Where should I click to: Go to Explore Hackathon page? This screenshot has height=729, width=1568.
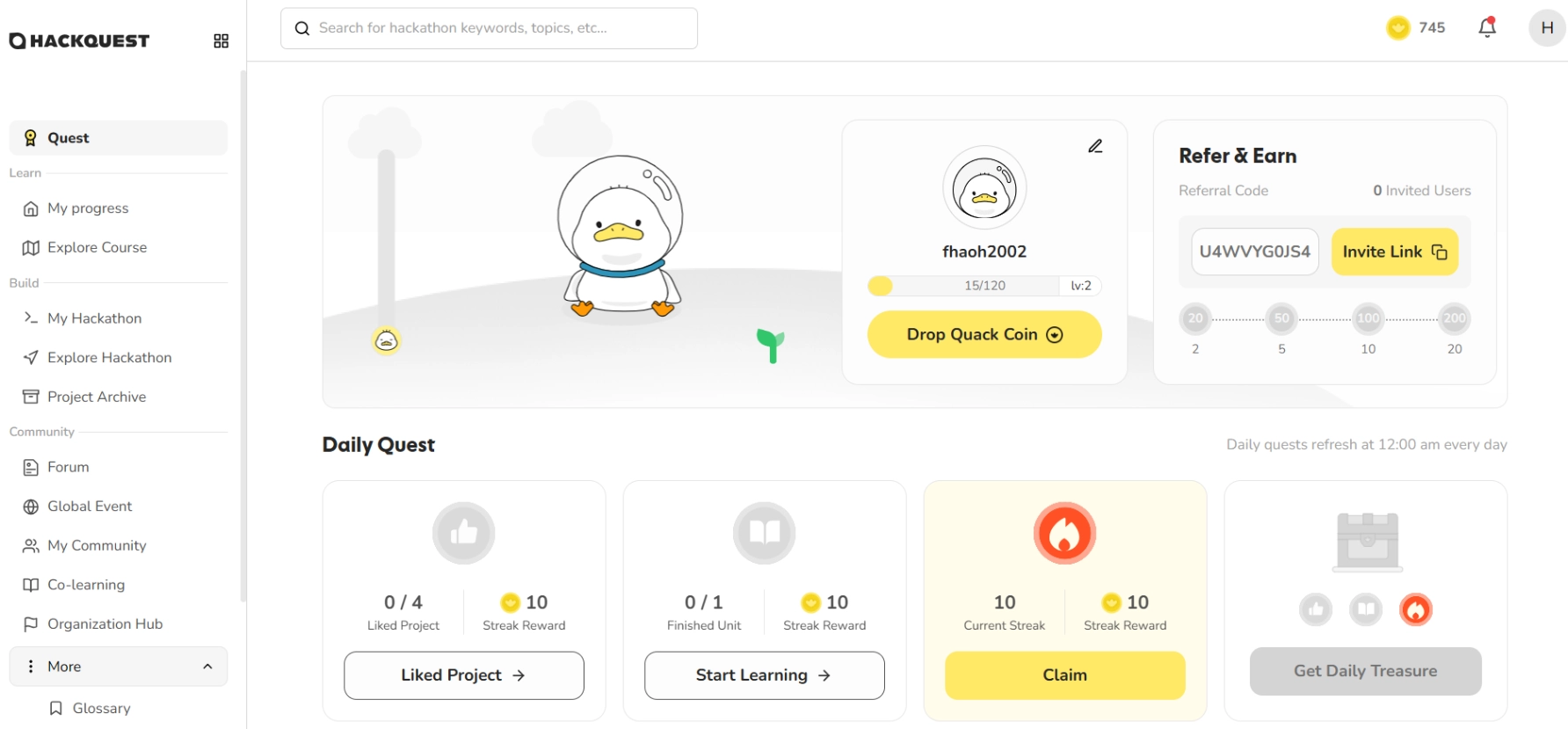point(109,358)
